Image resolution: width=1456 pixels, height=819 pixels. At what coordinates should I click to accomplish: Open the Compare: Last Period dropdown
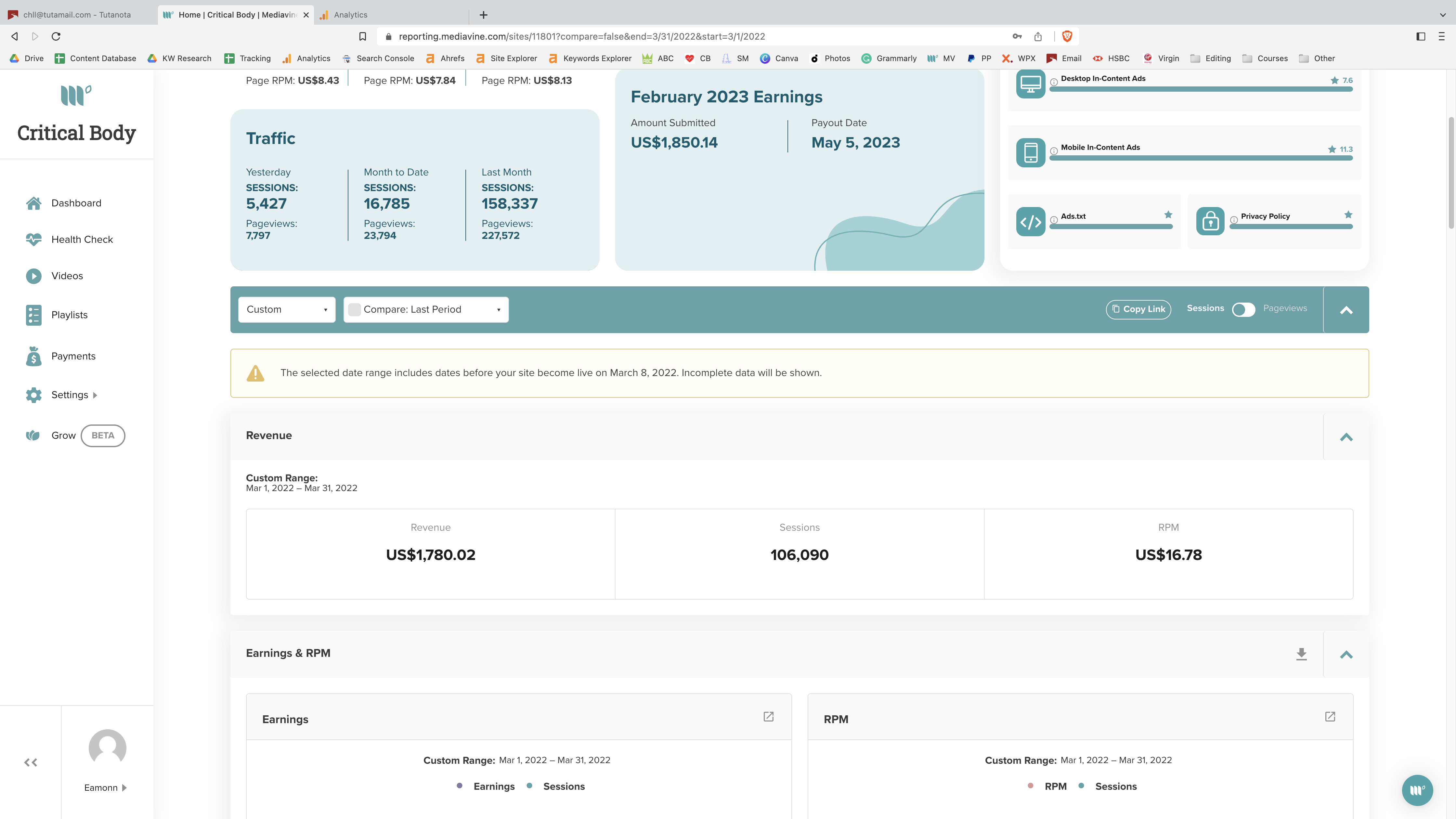[426, 310]
